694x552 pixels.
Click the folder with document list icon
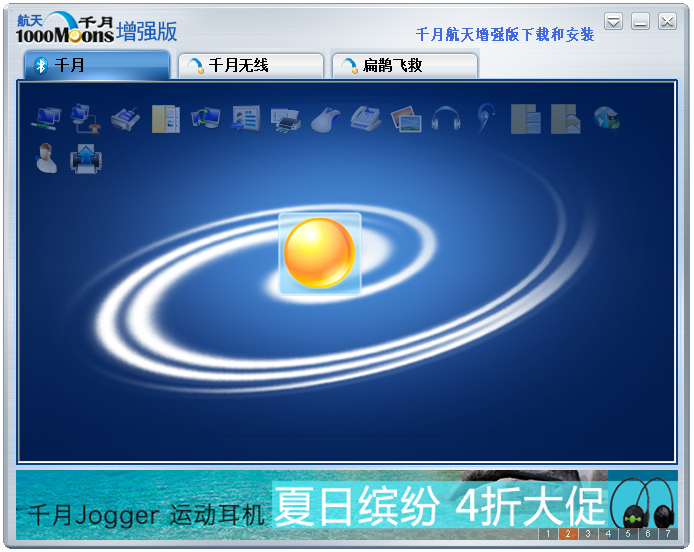(x=526, y=119)
